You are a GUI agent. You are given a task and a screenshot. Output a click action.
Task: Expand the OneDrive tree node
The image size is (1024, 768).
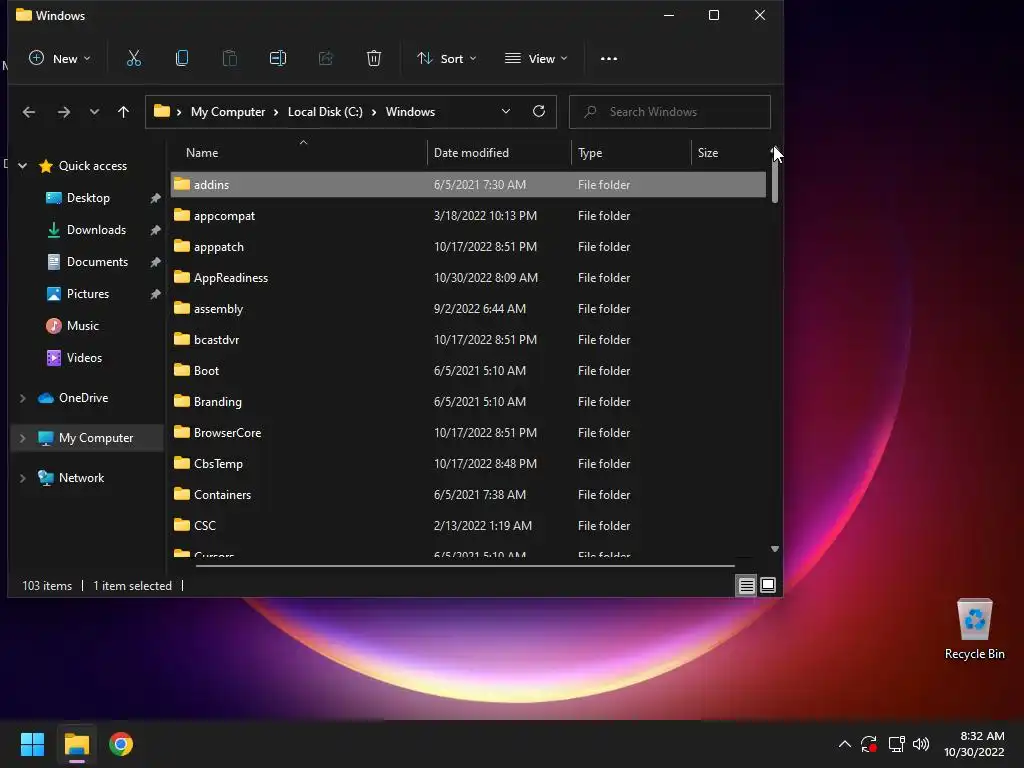23,398
